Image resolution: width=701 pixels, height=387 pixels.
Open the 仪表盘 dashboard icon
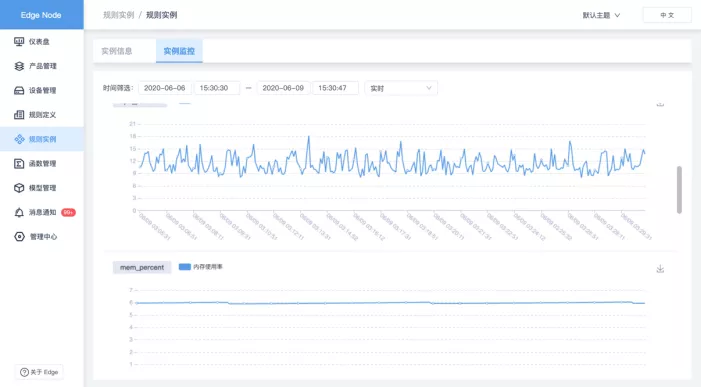[19, 42]
